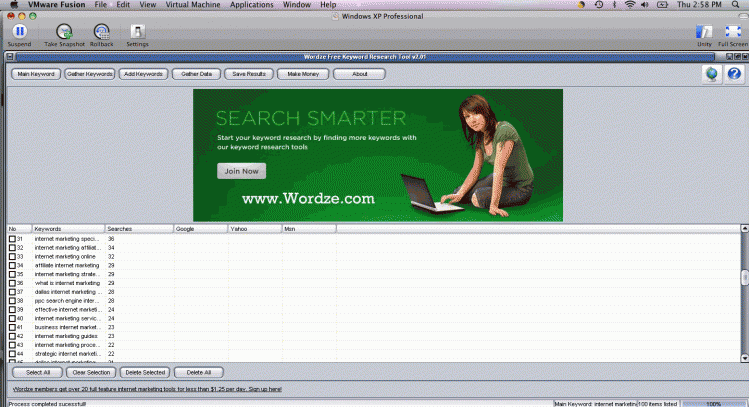749x407 pixels.
Task: Click the Main Keyword button
Action: tap(36, 74)
